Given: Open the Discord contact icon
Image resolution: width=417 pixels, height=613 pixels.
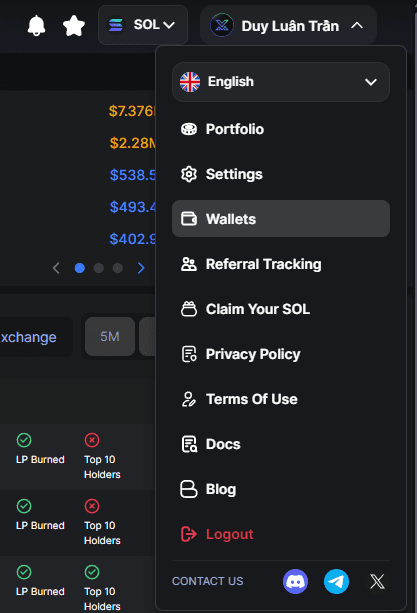Looking at the screenshot, I should pos(295,581).
